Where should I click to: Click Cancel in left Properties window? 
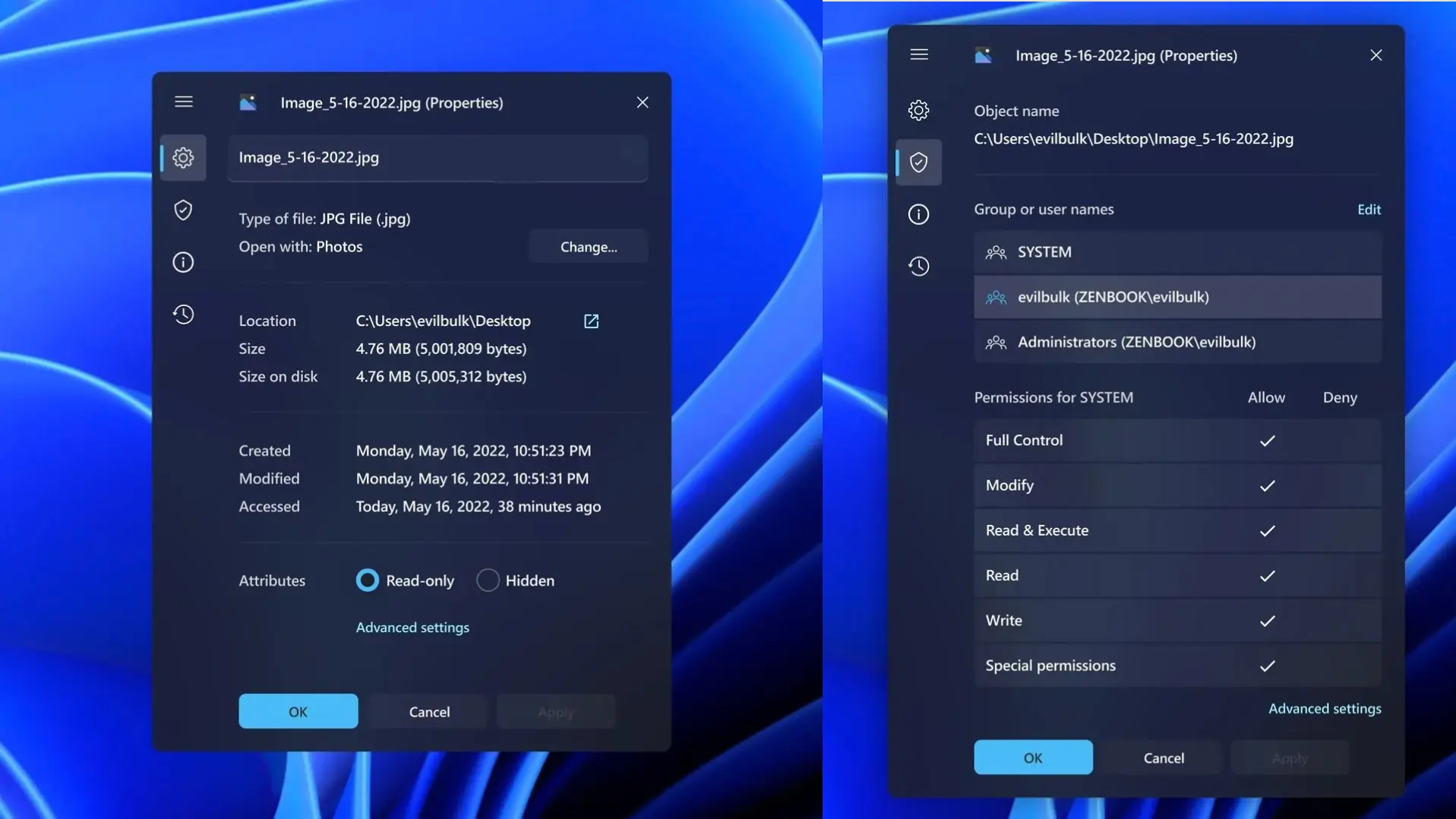coord(429,711)
